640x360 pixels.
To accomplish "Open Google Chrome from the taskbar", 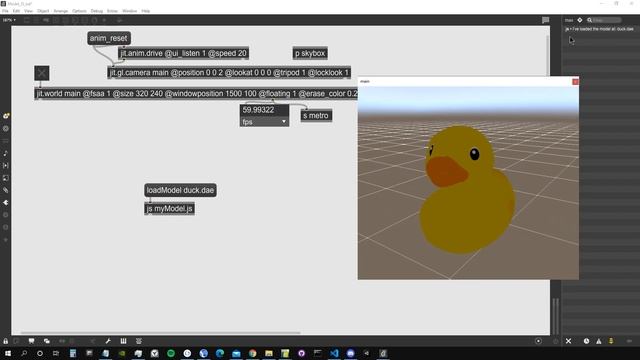I will tap(252, 353).
